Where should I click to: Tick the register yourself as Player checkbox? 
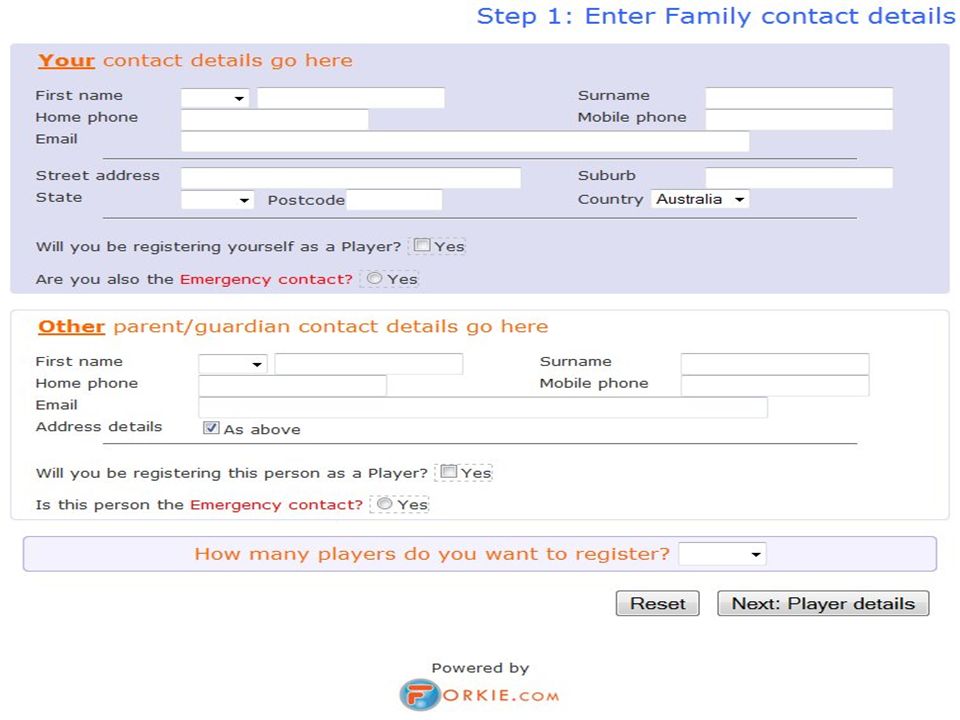point(422,246)
